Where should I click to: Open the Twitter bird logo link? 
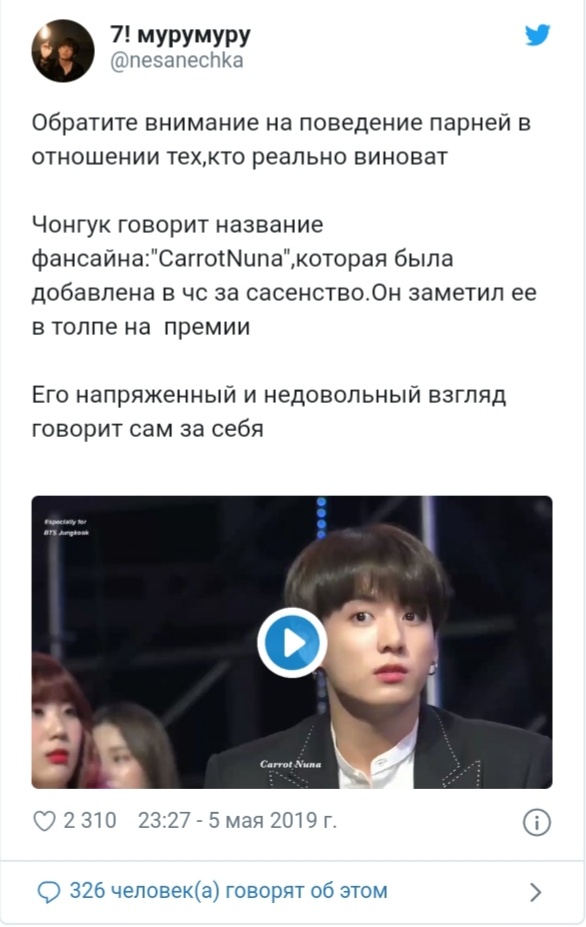538,35
